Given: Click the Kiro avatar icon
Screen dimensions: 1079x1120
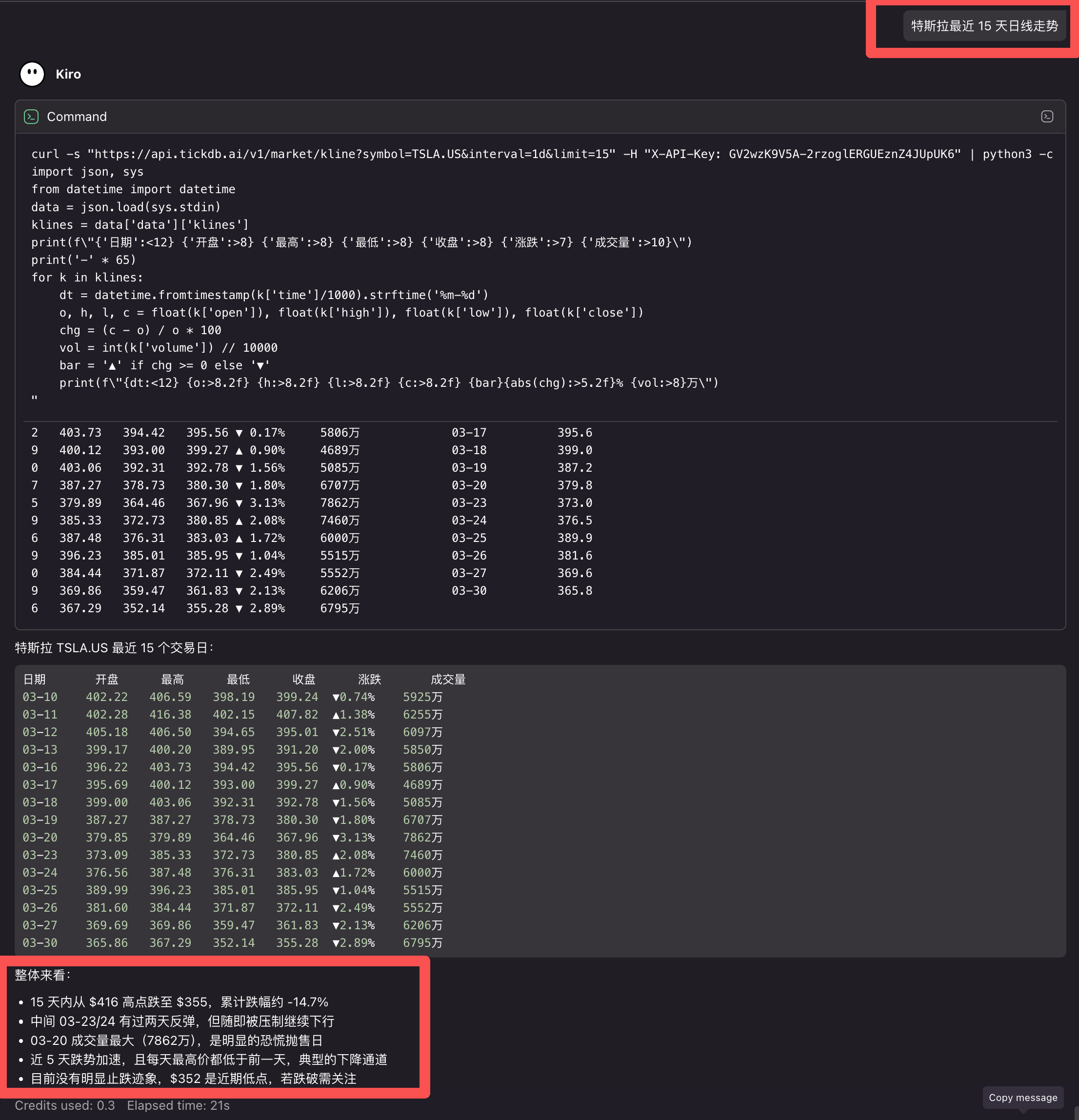Looking at the screenshot, I should click(x=32, y=74).
